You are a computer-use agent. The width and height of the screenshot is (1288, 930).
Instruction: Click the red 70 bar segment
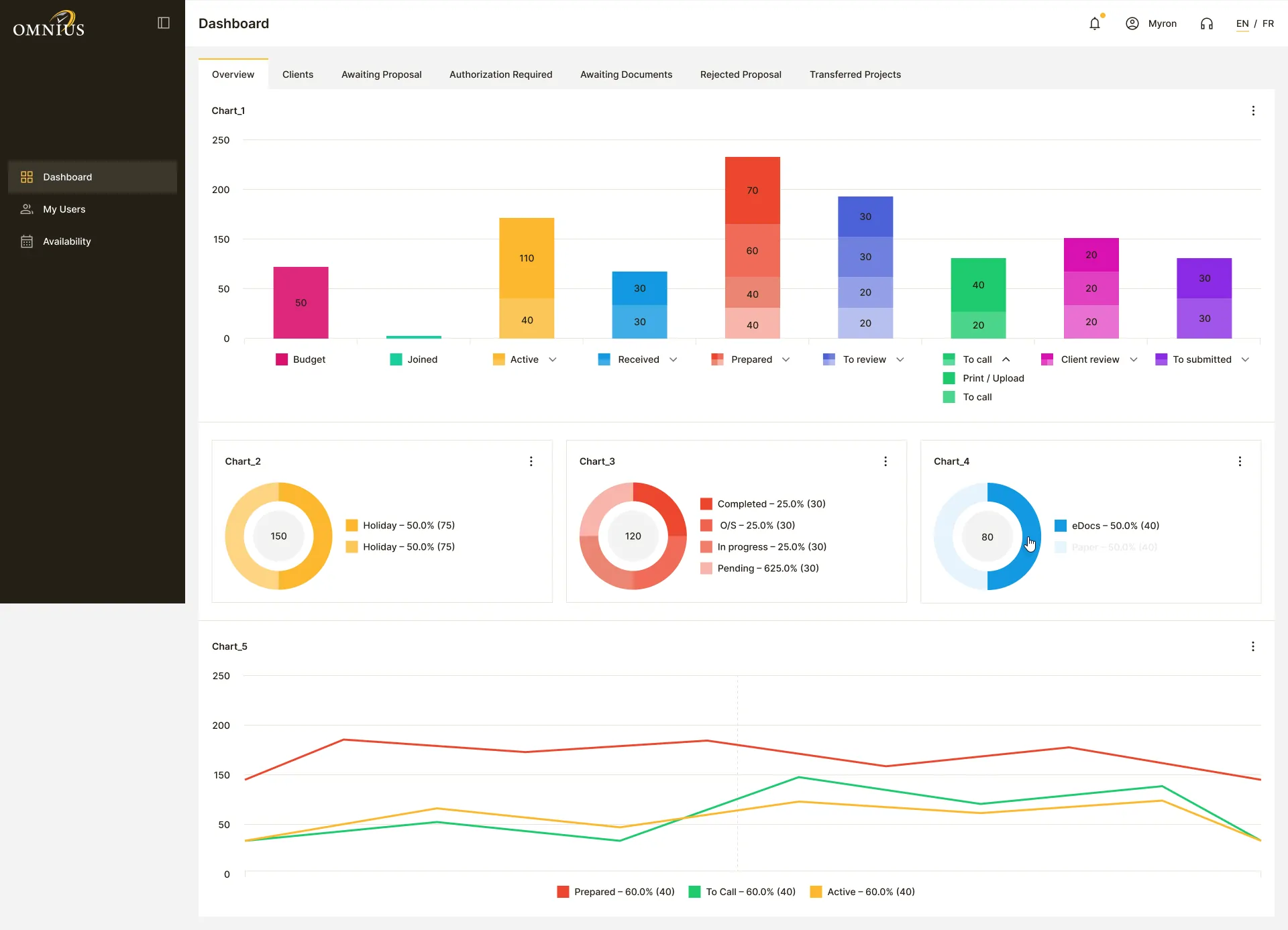[x=753, y=190]
